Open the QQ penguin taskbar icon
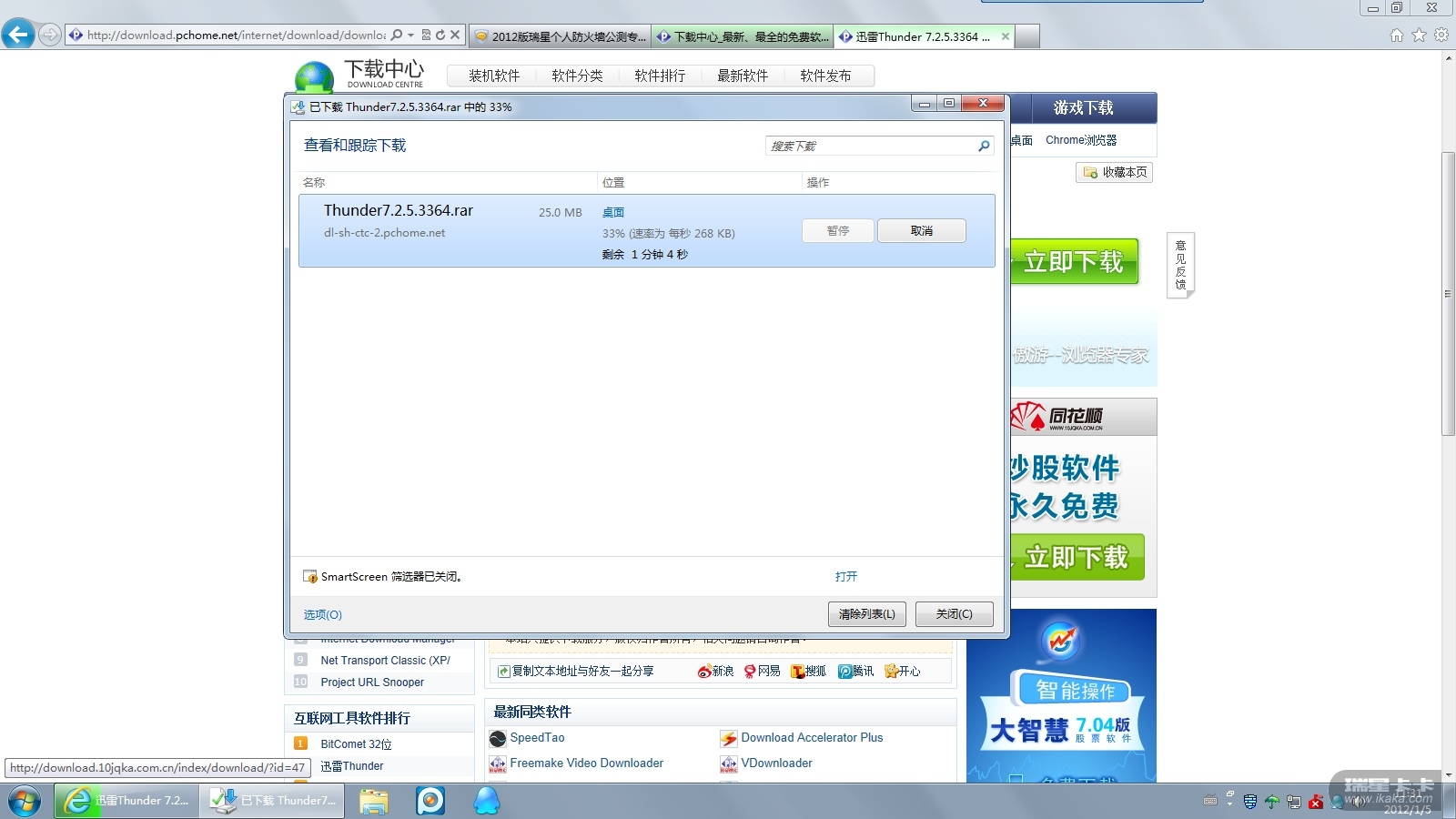Screen dimensions: 1456x819 [487, 801]
